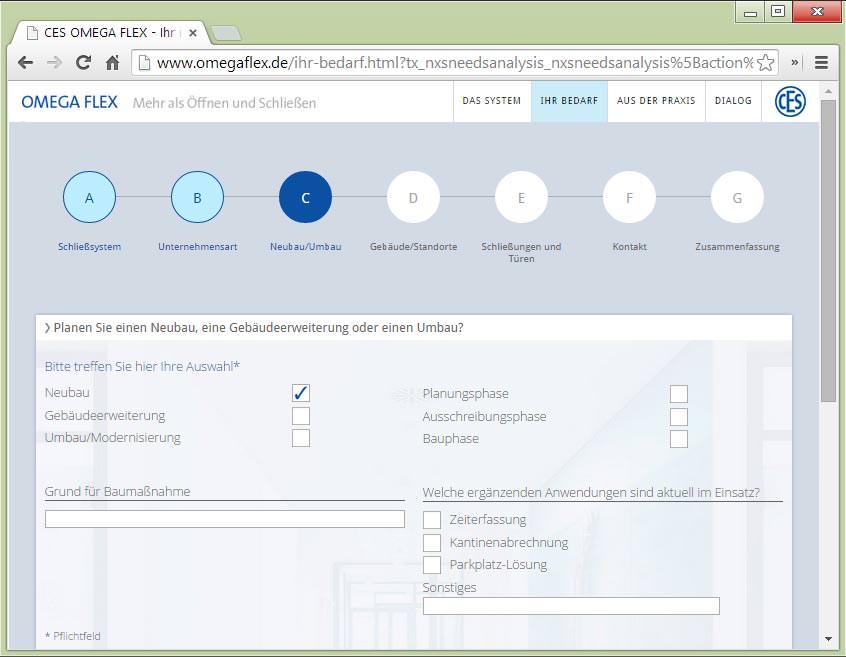Switch to the CES OMEGA FLEX tab

tap(110, 33)
